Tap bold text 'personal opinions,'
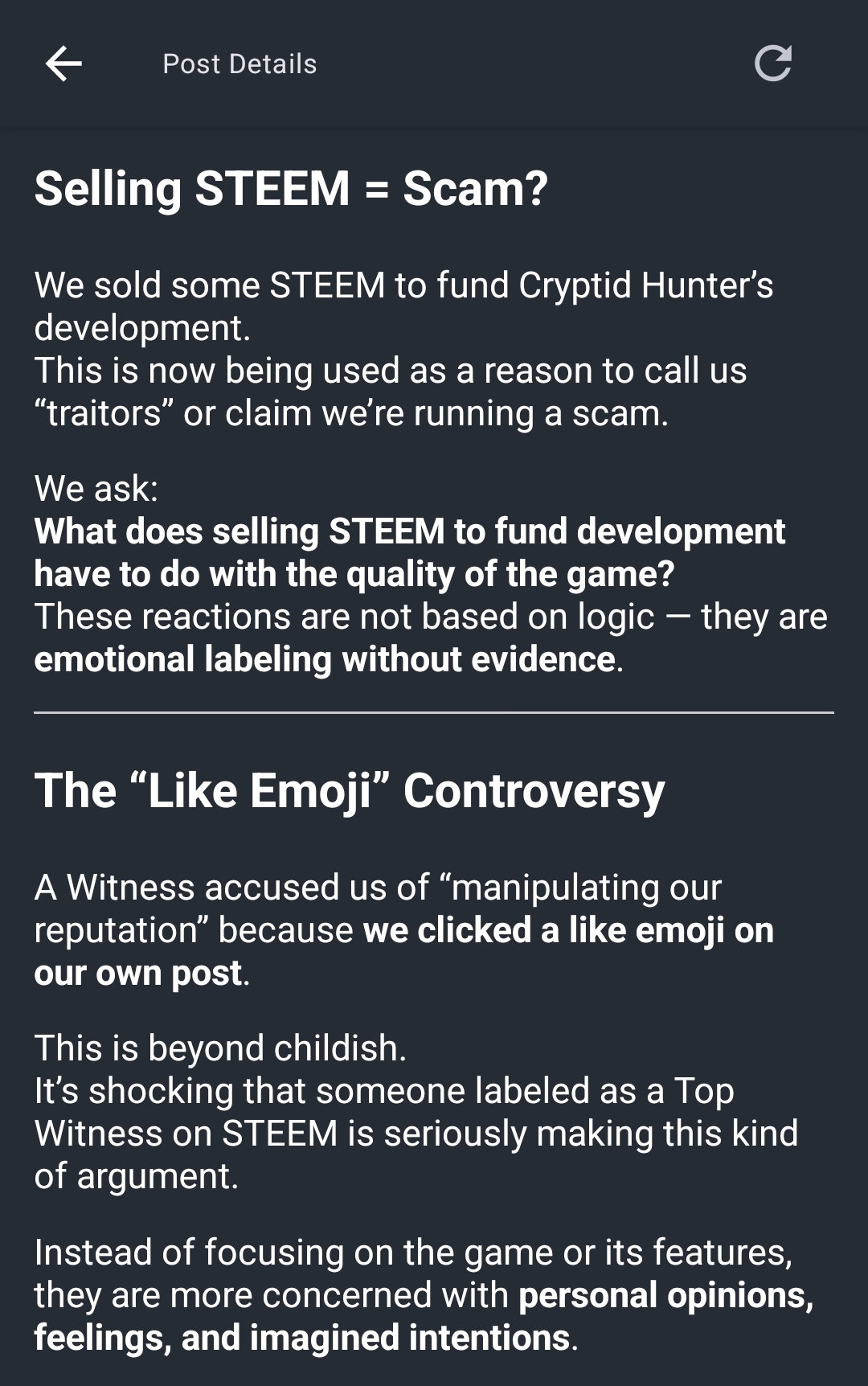 point(666,1295)
